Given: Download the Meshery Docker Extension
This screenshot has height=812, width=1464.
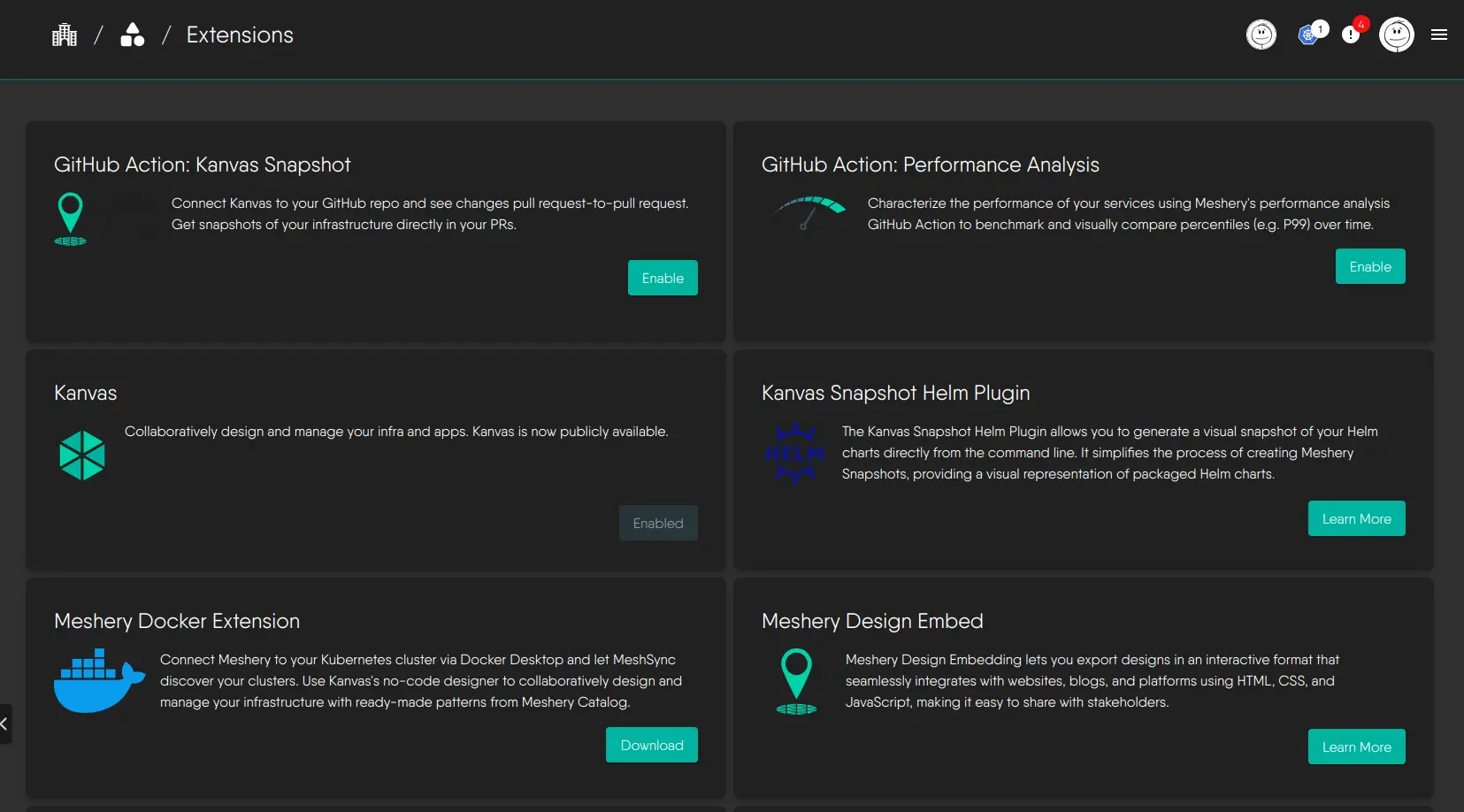Looking at the screenshot, I should (652, 745).
